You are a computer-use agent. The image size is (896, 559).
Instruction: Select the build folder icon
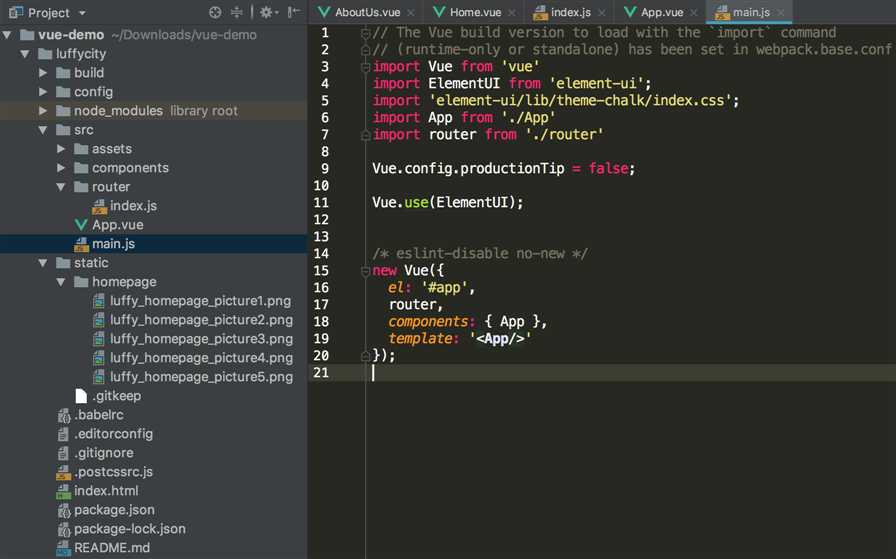pyautogui.click(x=63, y=73)
